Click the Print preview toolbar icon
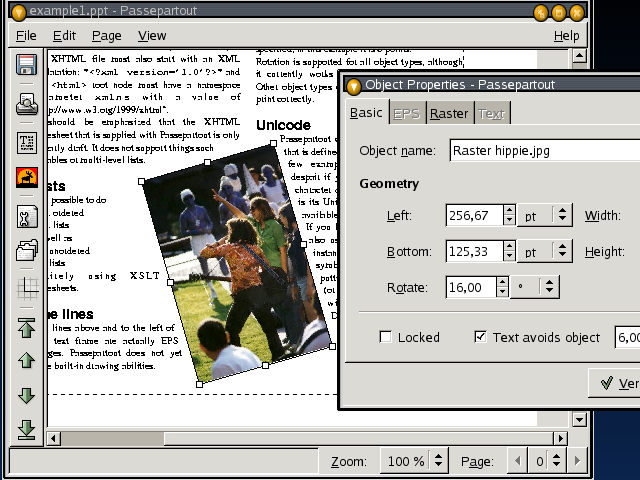 click(x=27, y=104)
